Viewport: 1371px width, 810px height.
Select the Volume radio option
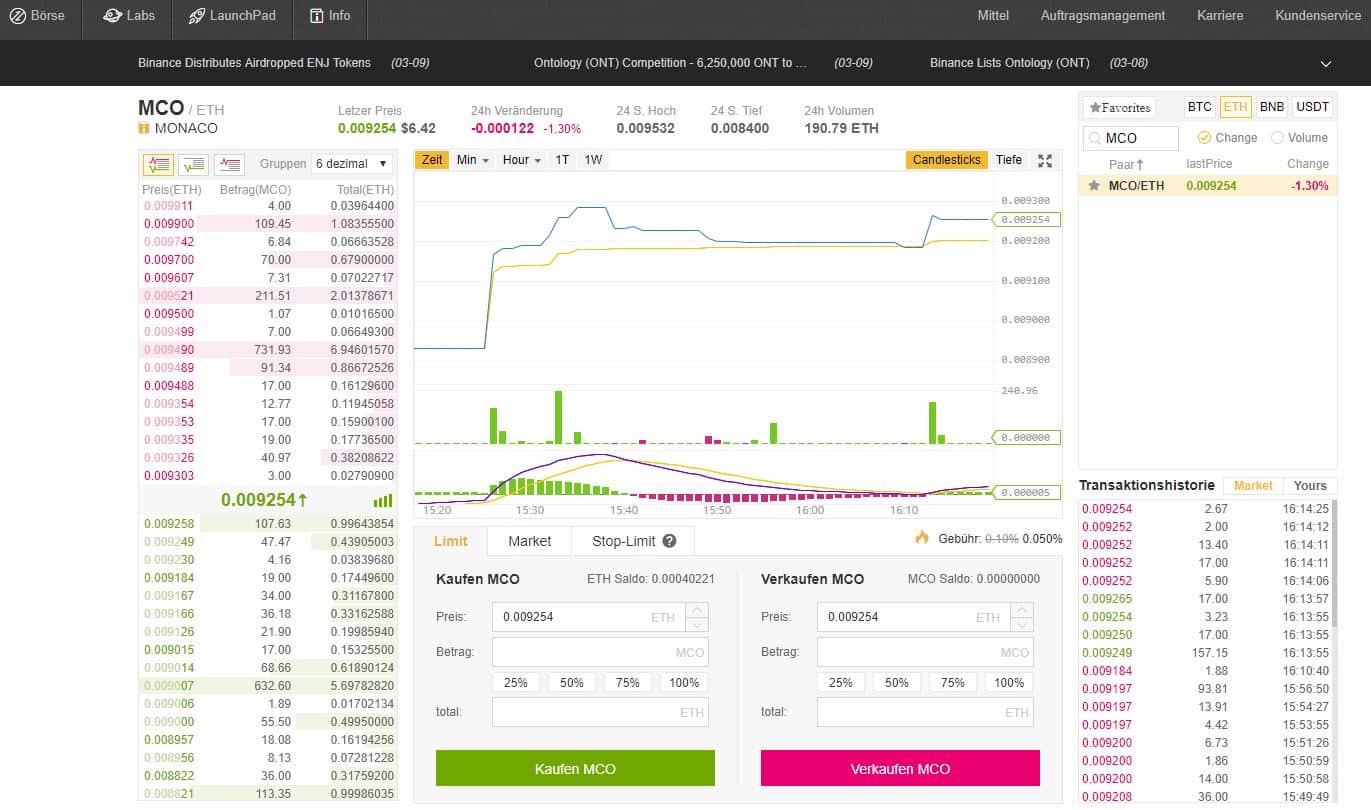pyautogui.click(x=1277, y=138)
